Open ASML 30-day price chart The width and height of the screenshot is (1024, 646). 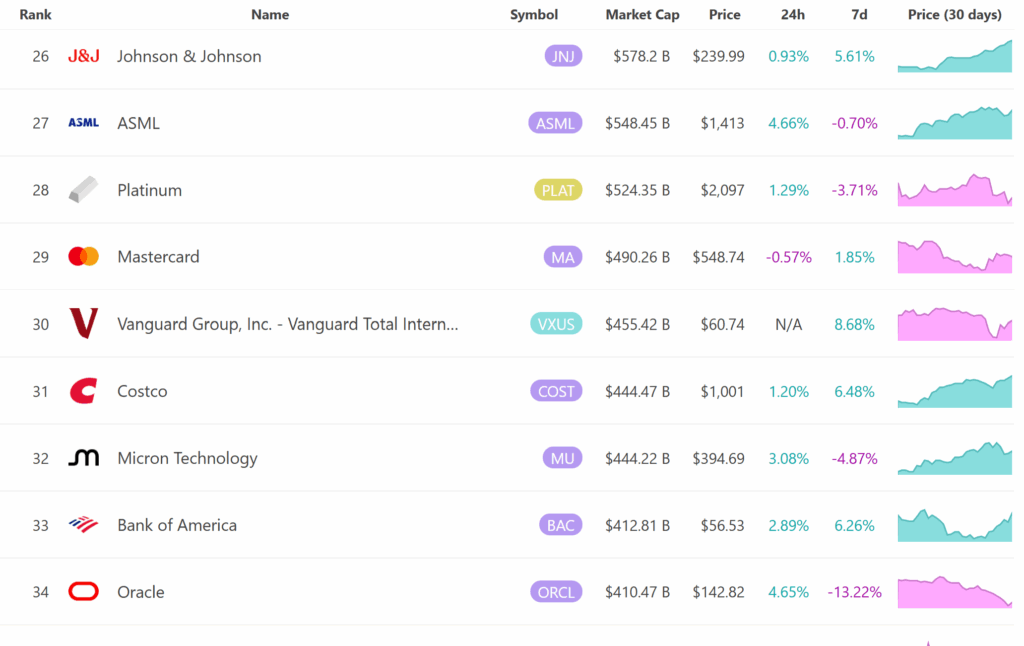tap(954, 123)
